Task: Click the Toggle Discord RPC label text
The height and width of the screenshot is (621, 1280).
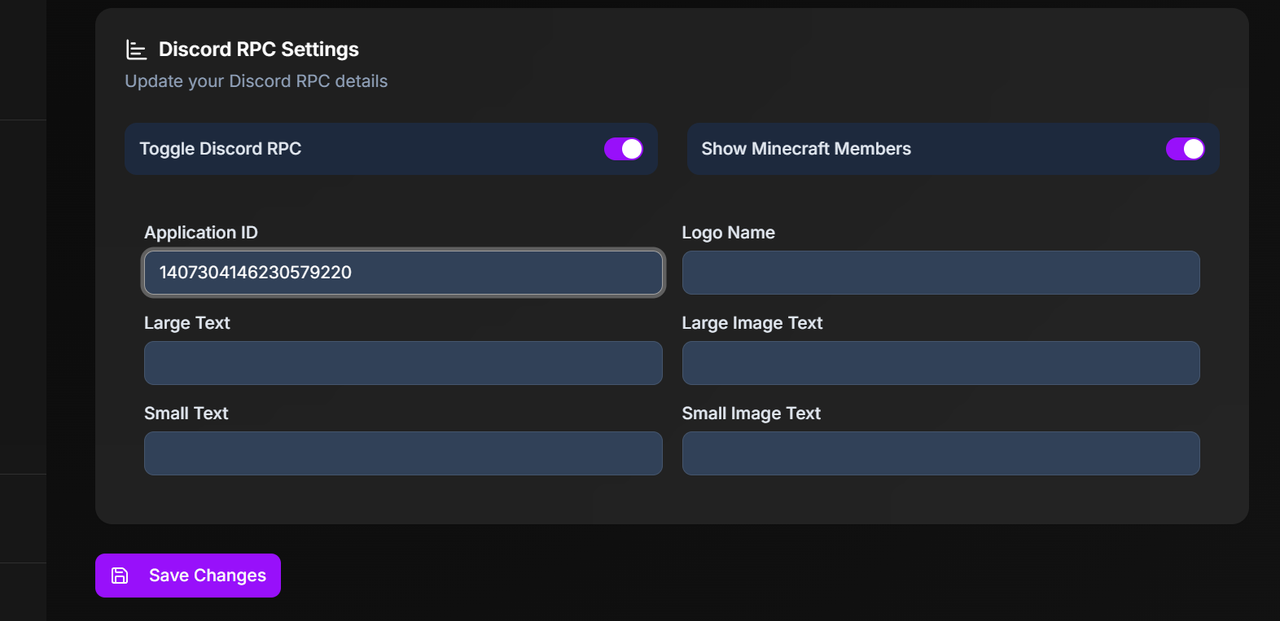Action: point(220,149)
